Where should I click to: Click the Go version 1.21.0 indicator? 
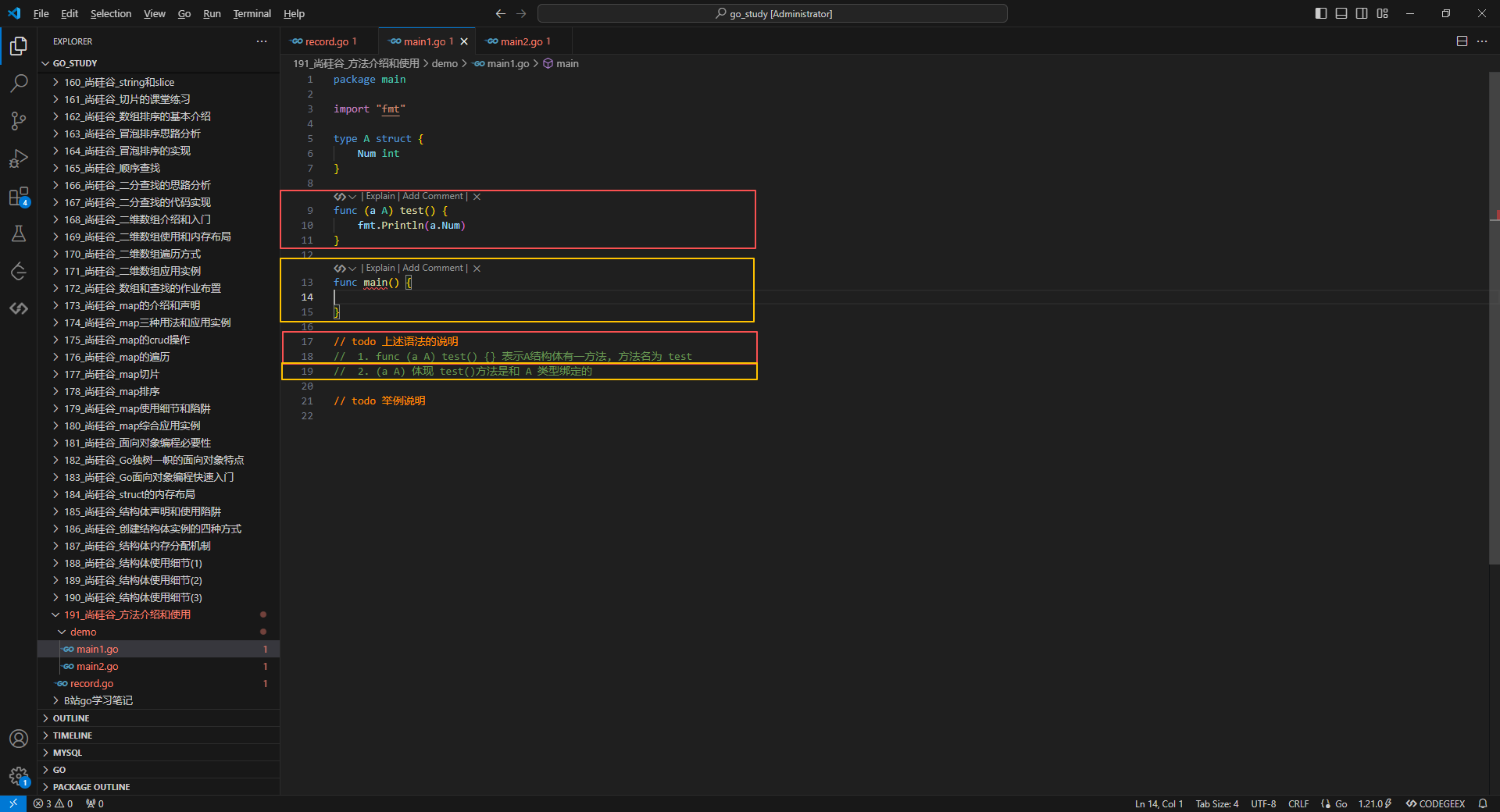pos(1375,803)
